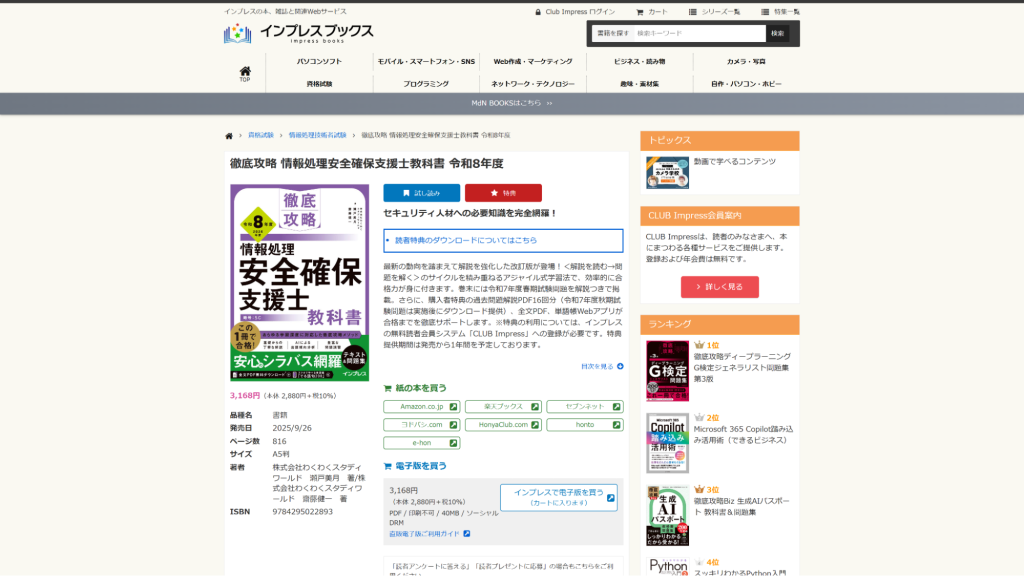Open モバイル・スマートフォン・SNS category menu
This screenshot has height=576, width=1024.
click(426, 61)
